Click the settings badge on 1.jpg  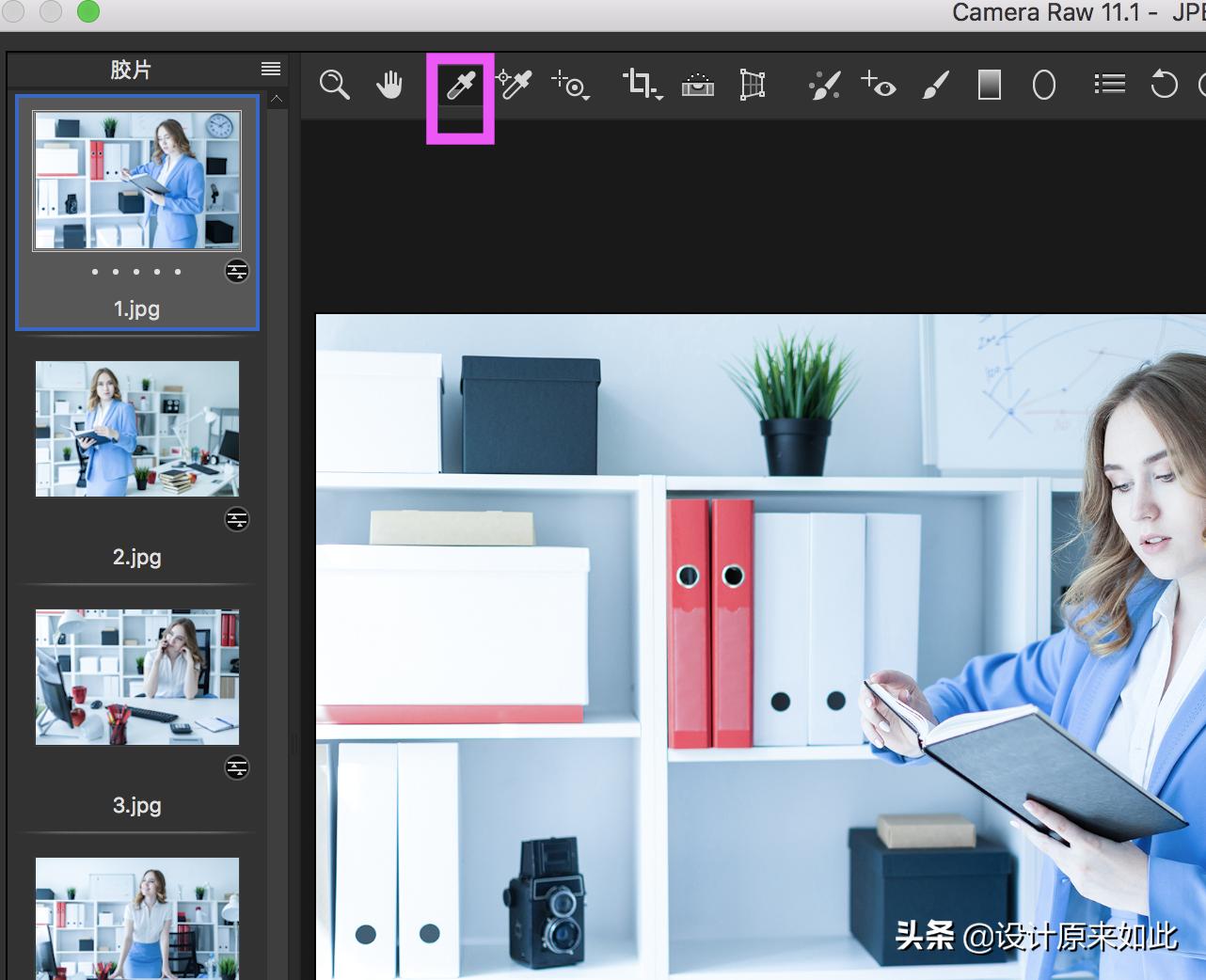point(237,272)
